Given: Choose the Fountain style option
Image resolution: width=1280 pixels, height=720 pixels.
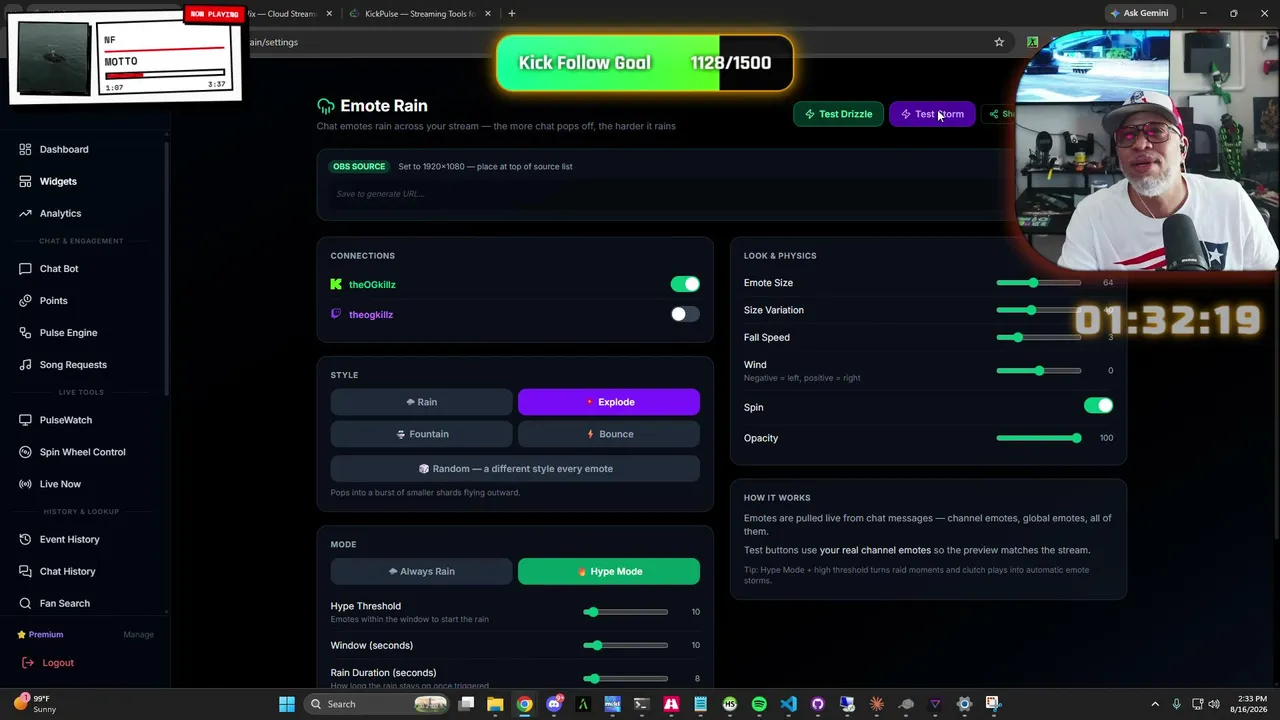Looking at the screenshot, I should (x=422, y=434).
